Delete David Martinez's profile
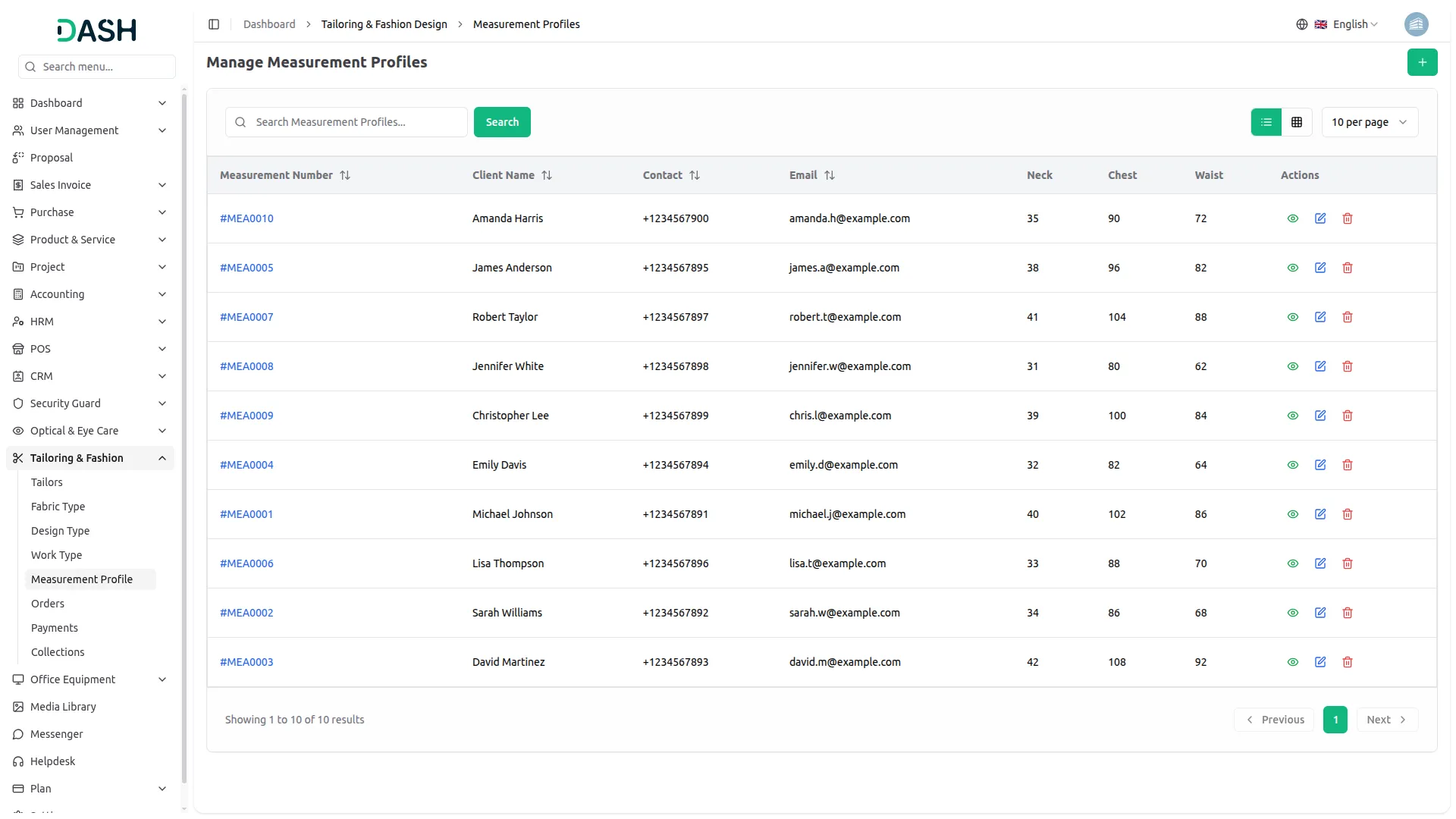The width and height of the screenshot is (1456, 819). point(1348,662)
